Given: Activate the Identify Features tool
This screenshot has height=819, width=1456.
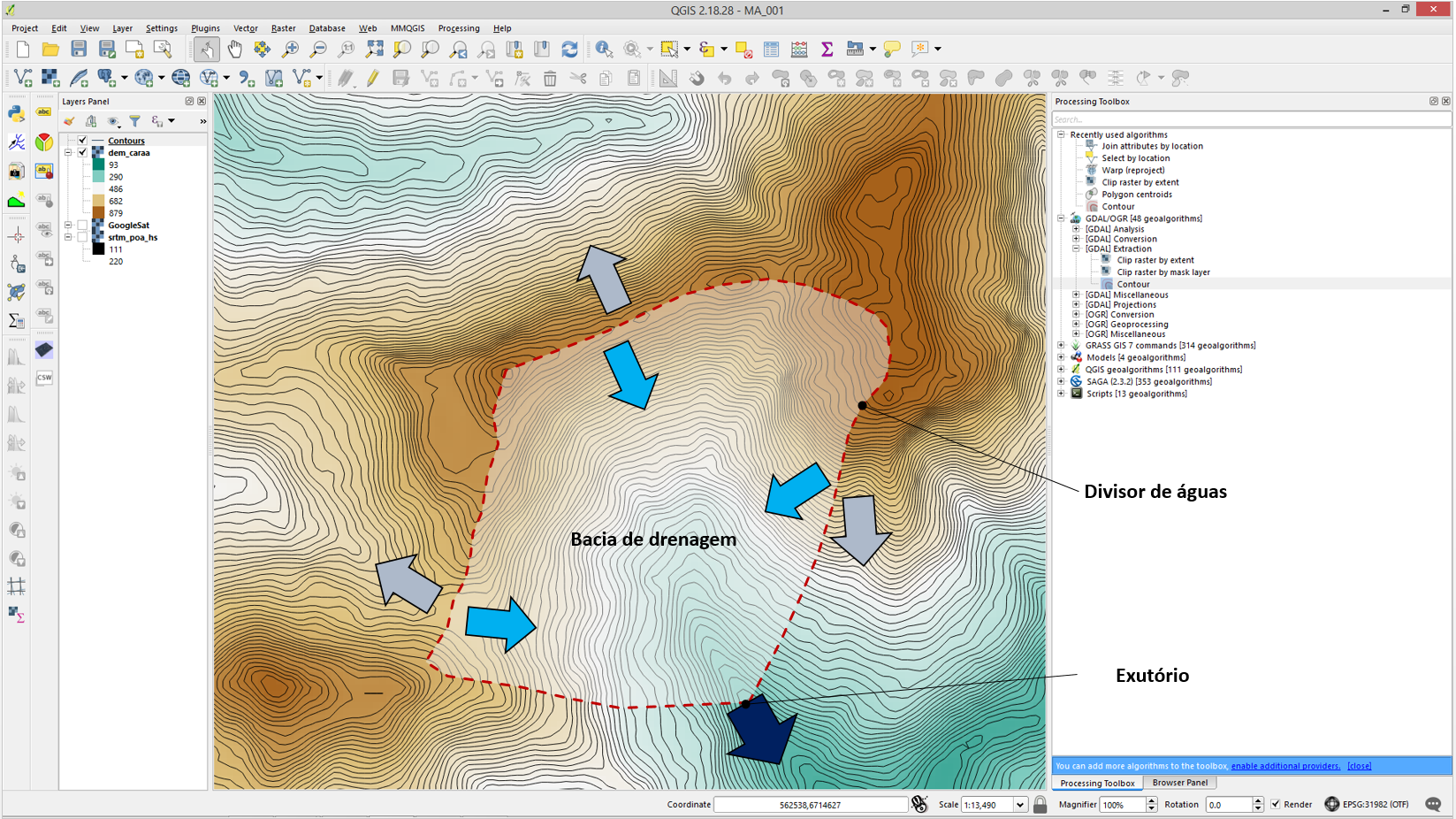Looking at the screenshot, I should [604, 50].
